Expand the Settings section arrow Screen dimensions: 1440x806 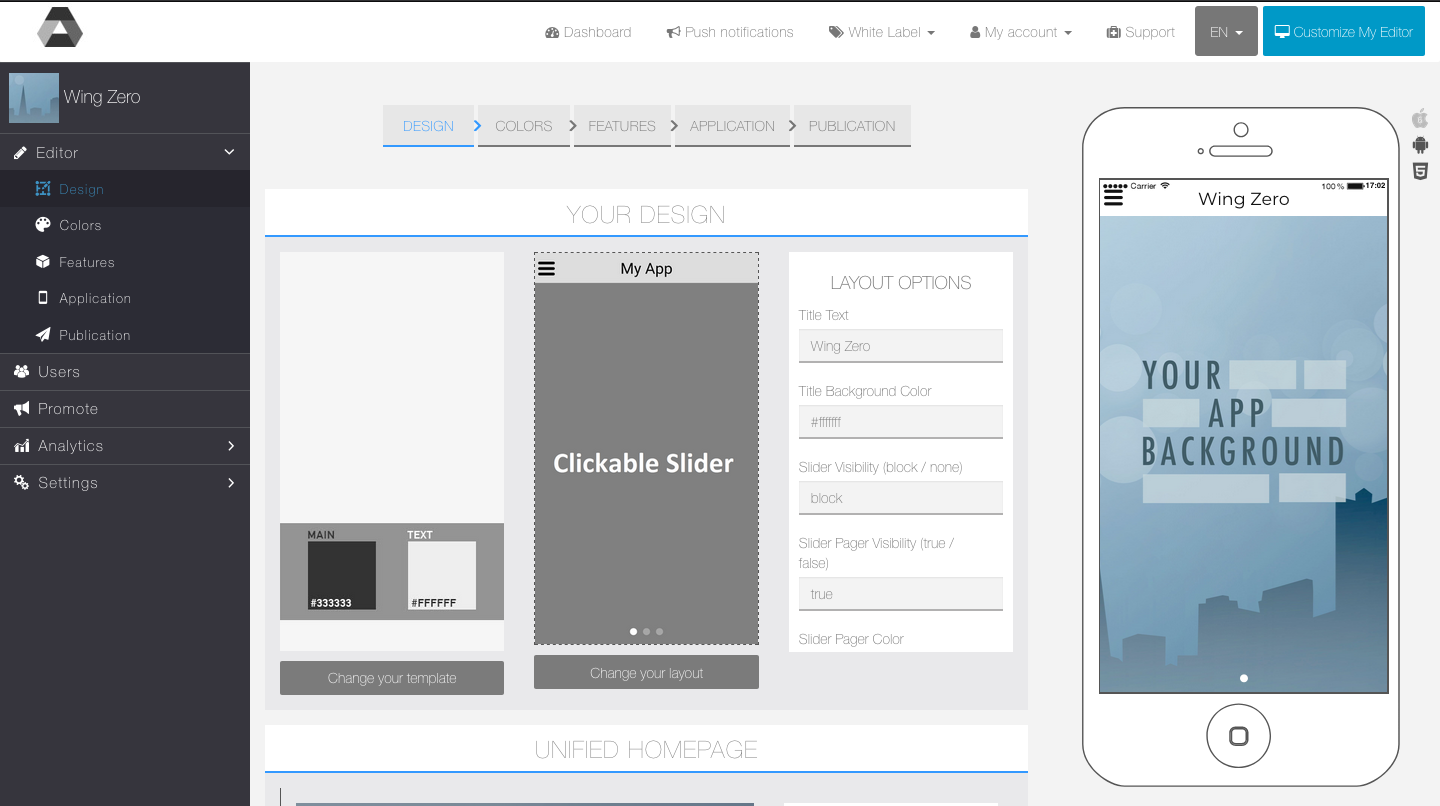click(231, 482)
